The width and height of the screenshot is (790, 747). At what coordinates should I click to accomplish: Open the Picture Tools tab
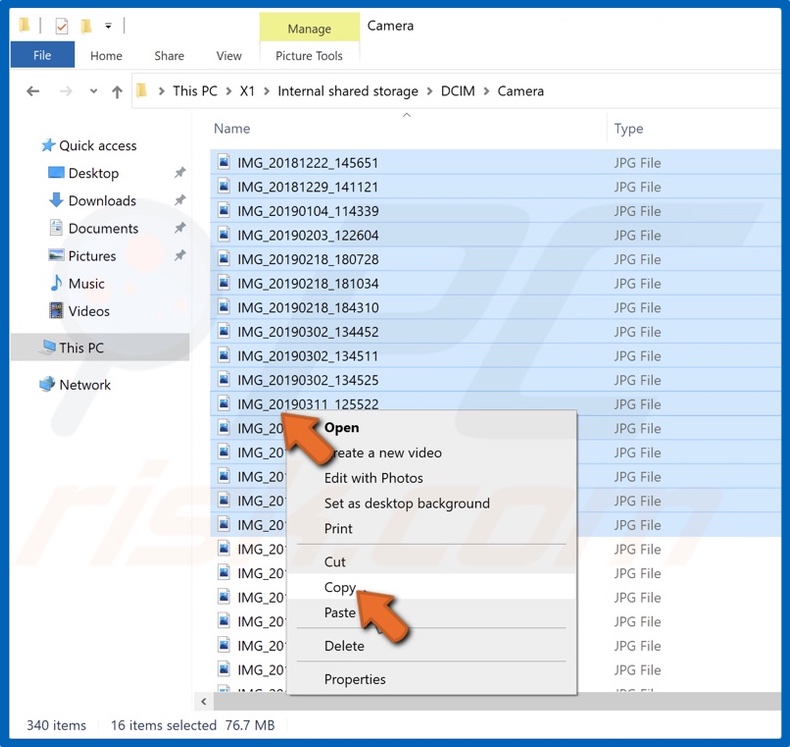tap(309, 56)
